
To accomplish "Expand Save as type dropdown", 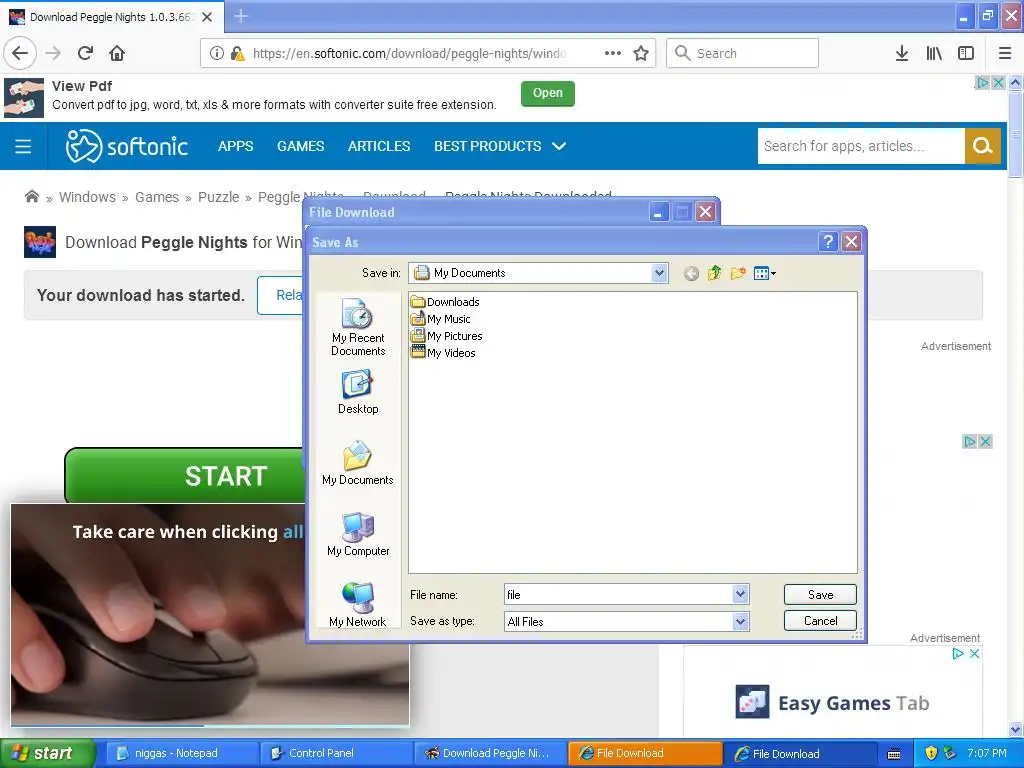I will pyautogui.click(x=740, y=622).
